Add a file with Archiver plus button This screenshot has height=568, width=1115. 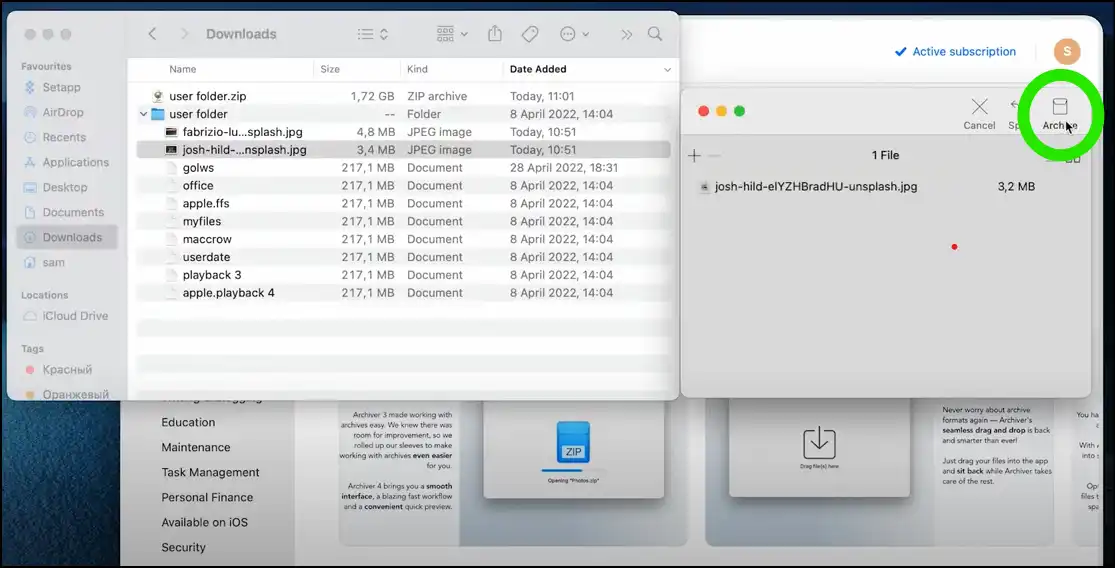click(x=695, y=156)
